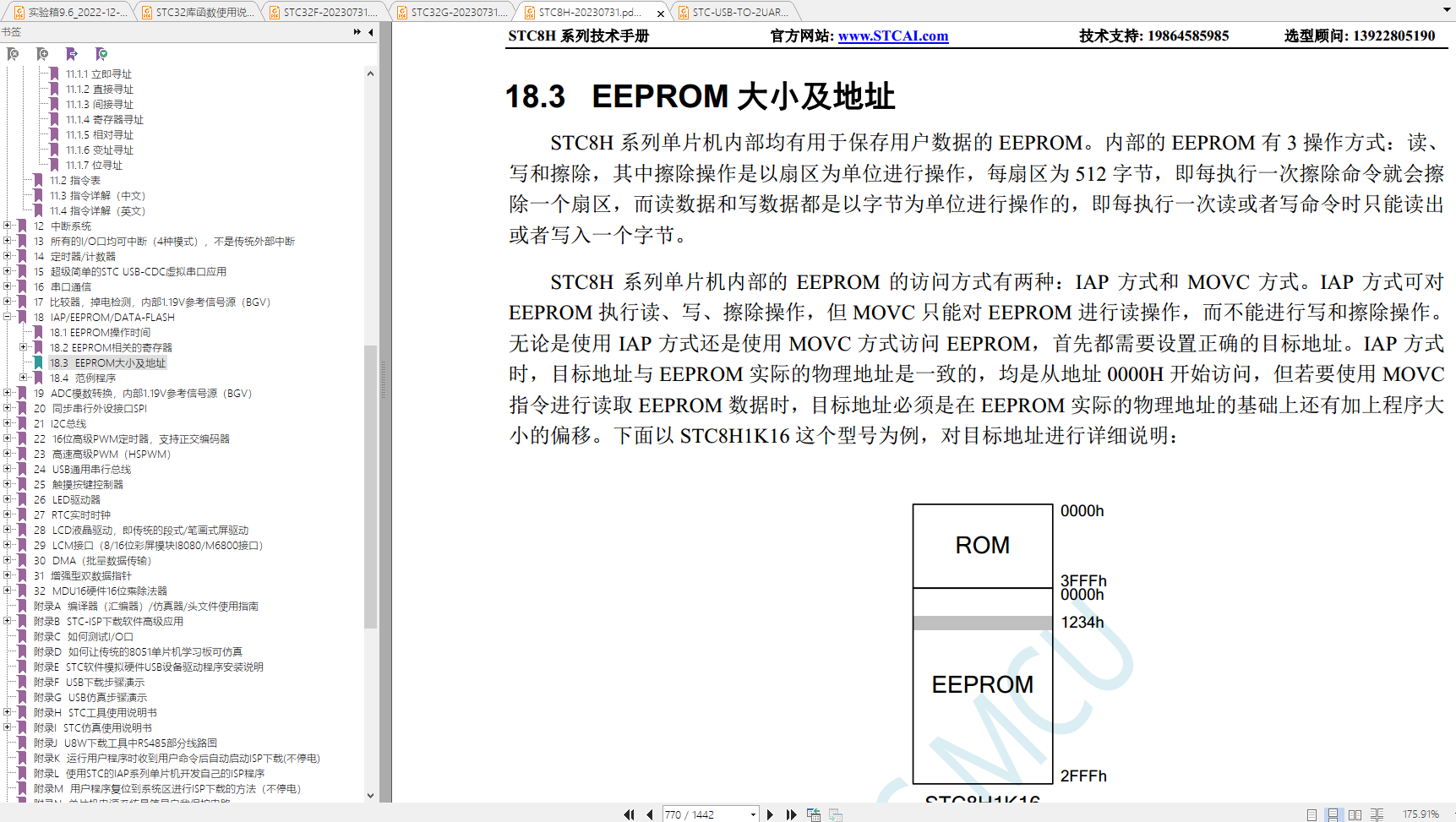Expand the 28 LCD液晶驱动 bookmark

point(8,531)
